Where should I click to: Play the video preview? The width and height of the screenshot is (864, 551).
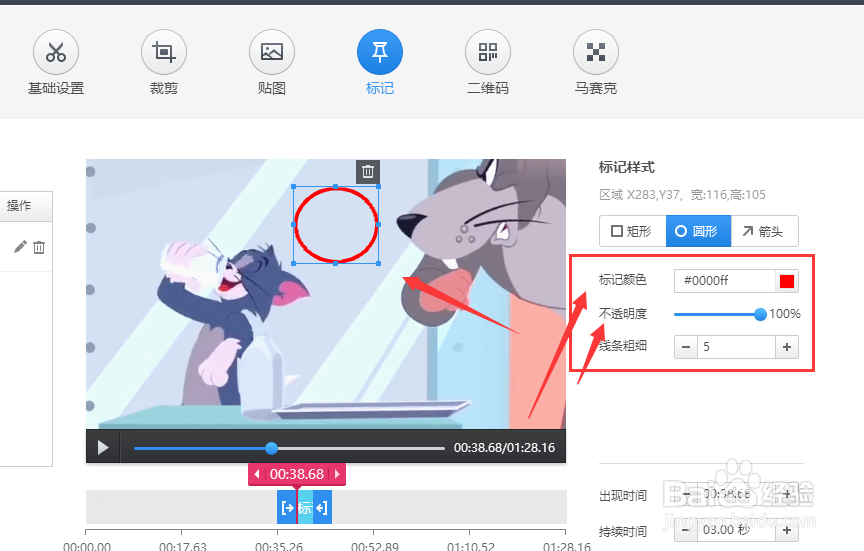[102, 447]
